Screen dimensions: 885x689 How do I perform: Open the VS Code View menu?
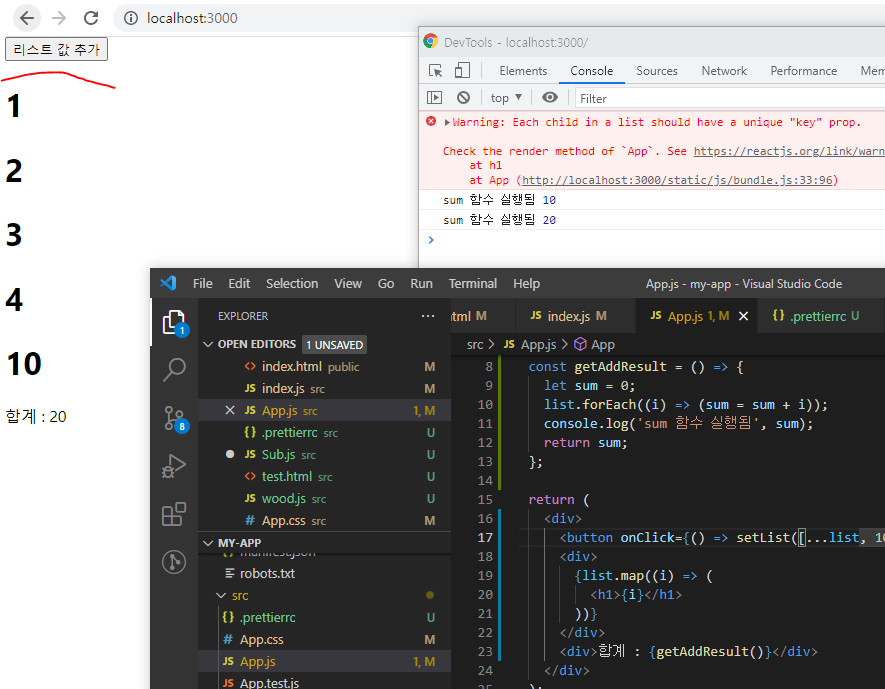pos(348,283)
